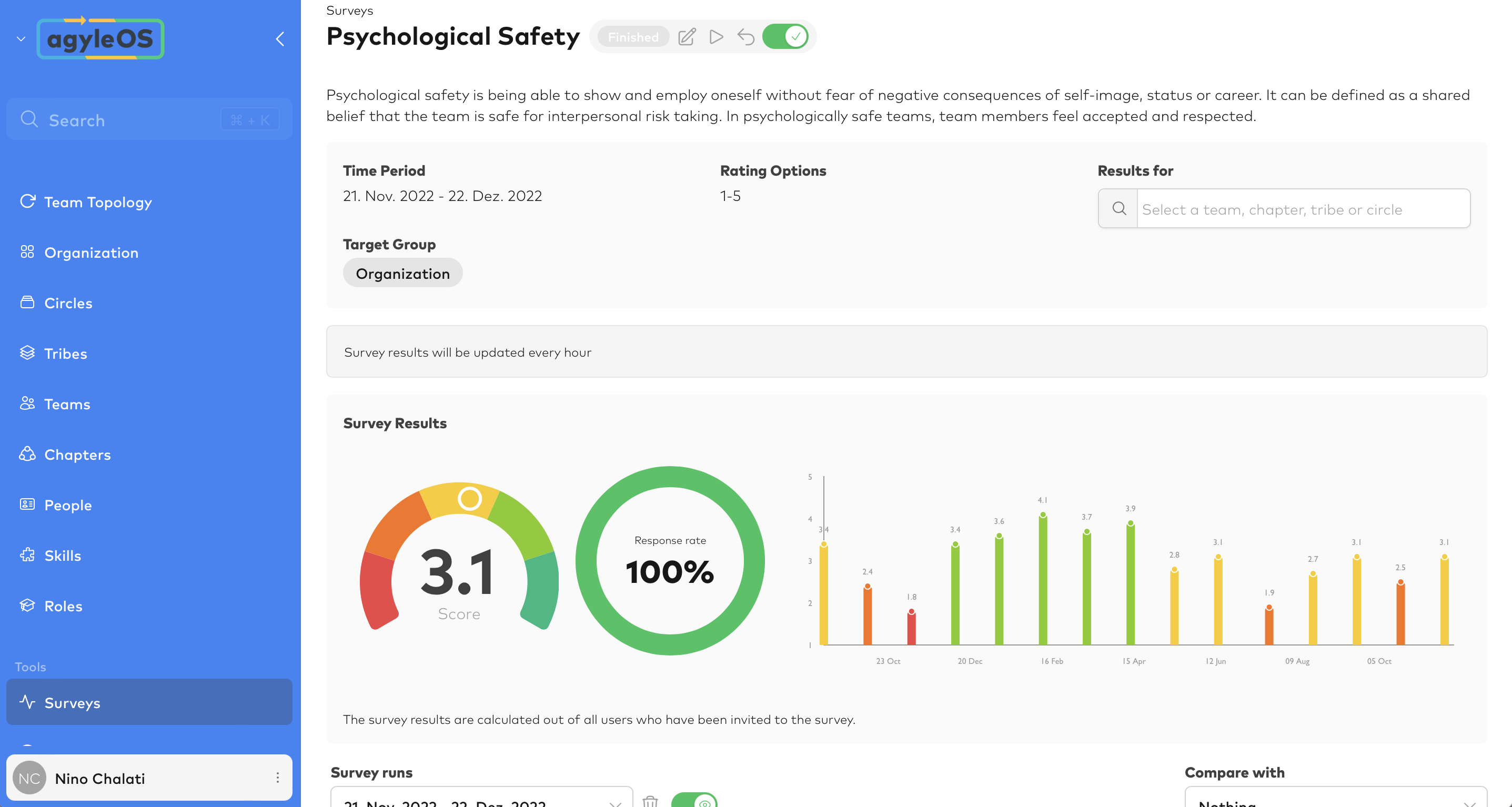This screenshot has width=1512, height=807.
Task: Toggle the green survey active switch
Action: point(785,37)
